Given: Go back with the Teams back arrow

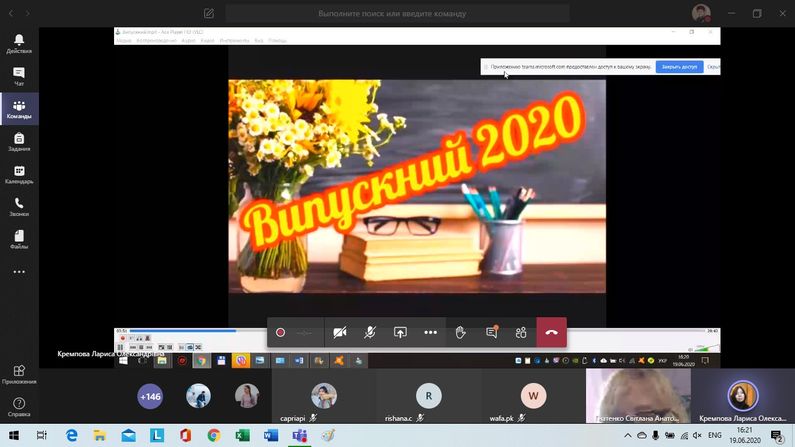Looking at the screenshot, I should pos(11,14).
